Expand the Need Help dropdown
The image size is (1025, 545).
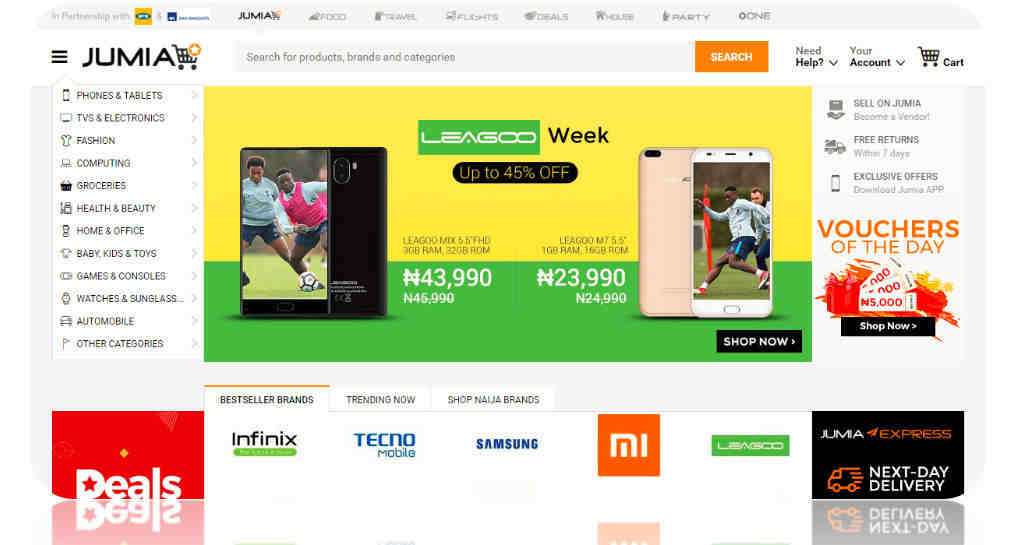[x=816, y=57]
